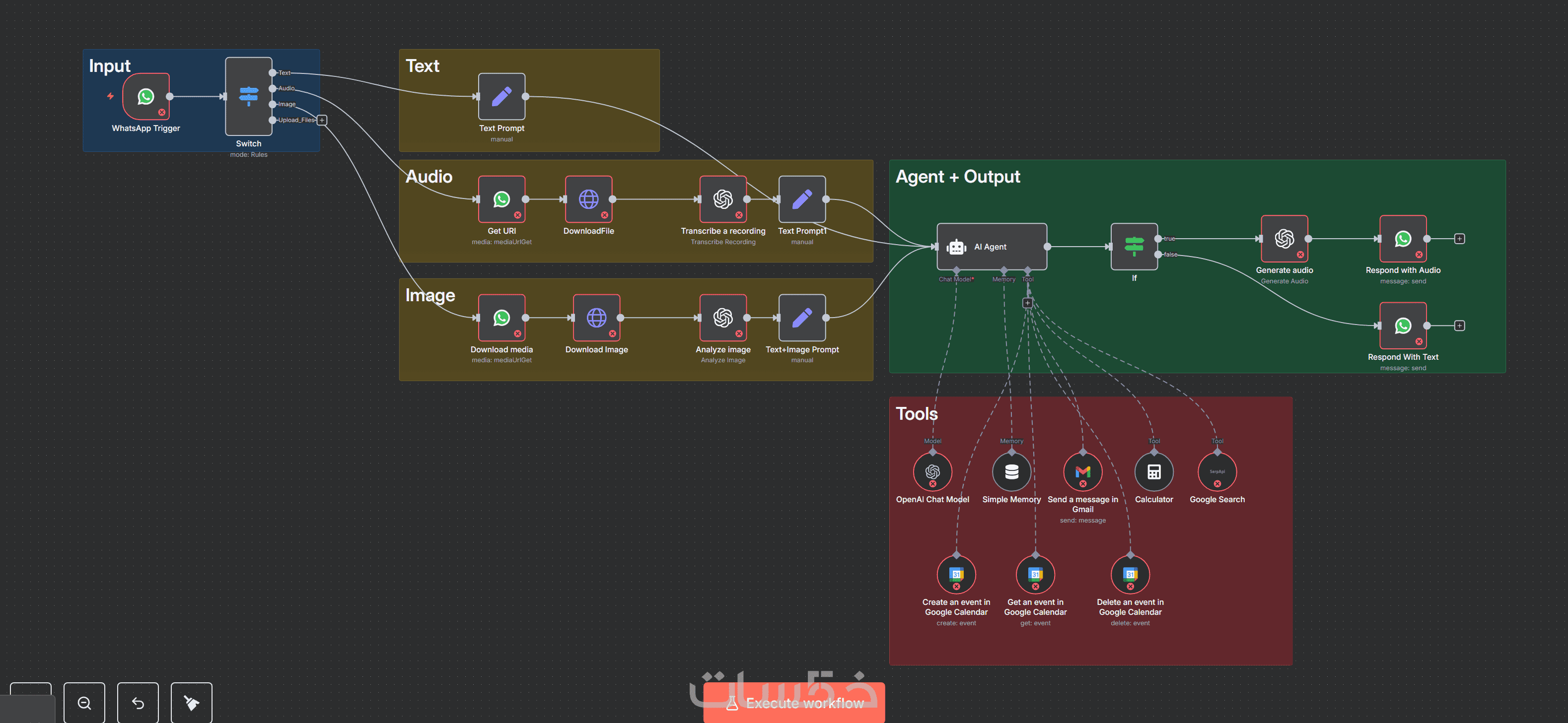The image size is (1568, 723).
Task: Open the Simple Memory node
Action: point(1011,471)
